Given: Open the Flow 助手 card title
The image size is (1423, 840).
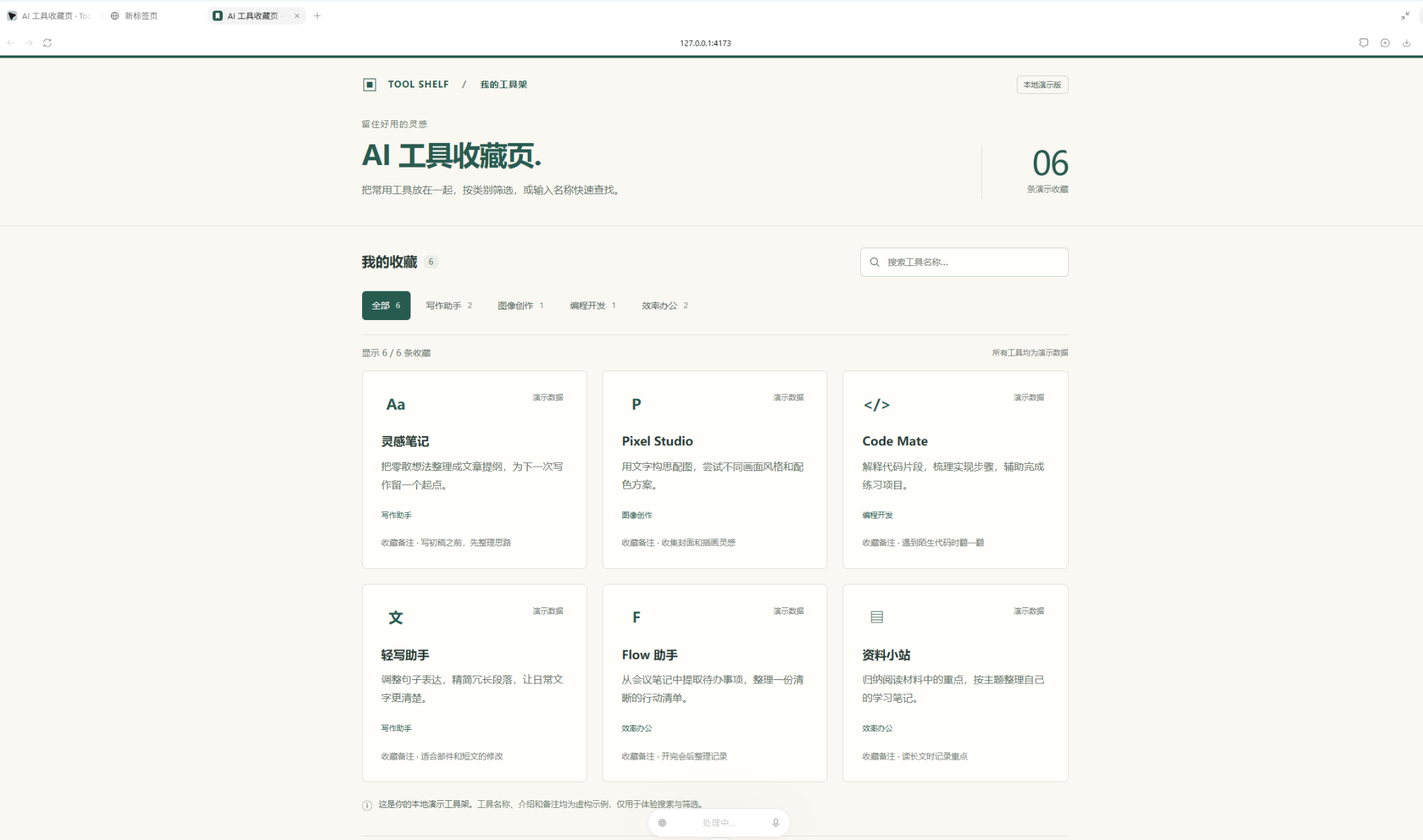Looking at the screenshot, I should coord(650,655).
